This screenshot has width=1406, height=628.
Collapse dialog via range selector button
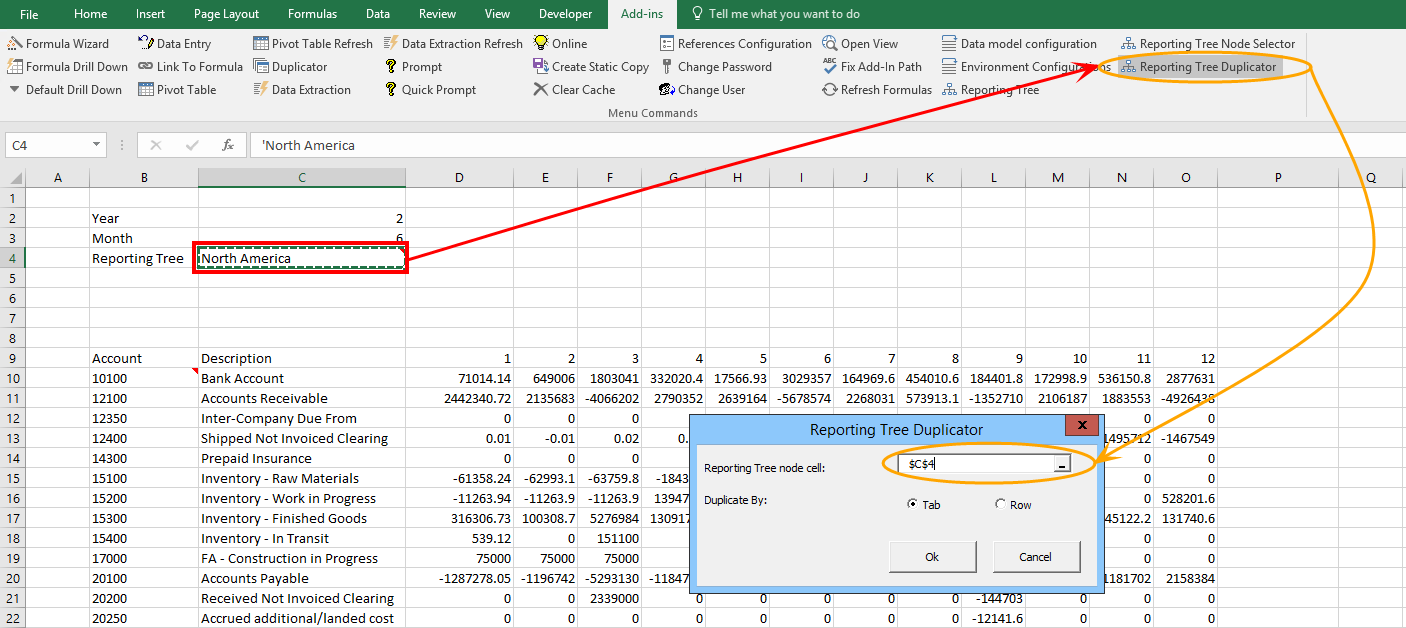click(1062, 465)
